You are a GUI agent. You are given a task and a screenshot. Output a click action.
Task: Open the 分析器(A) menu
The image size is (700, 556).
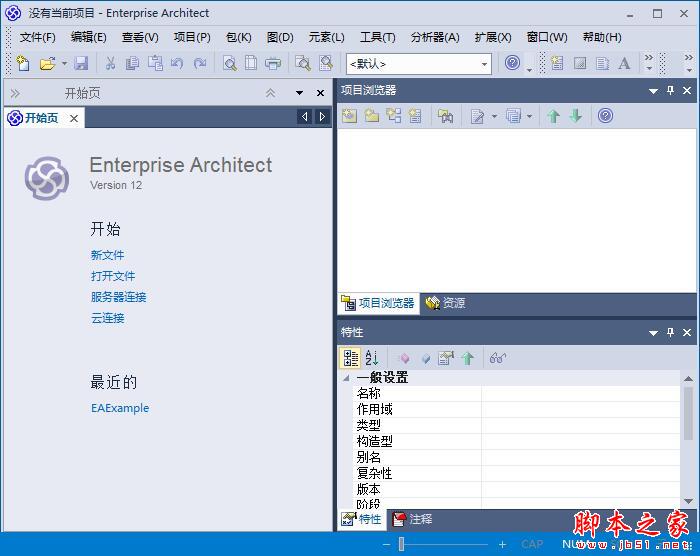tap(435, 37)
